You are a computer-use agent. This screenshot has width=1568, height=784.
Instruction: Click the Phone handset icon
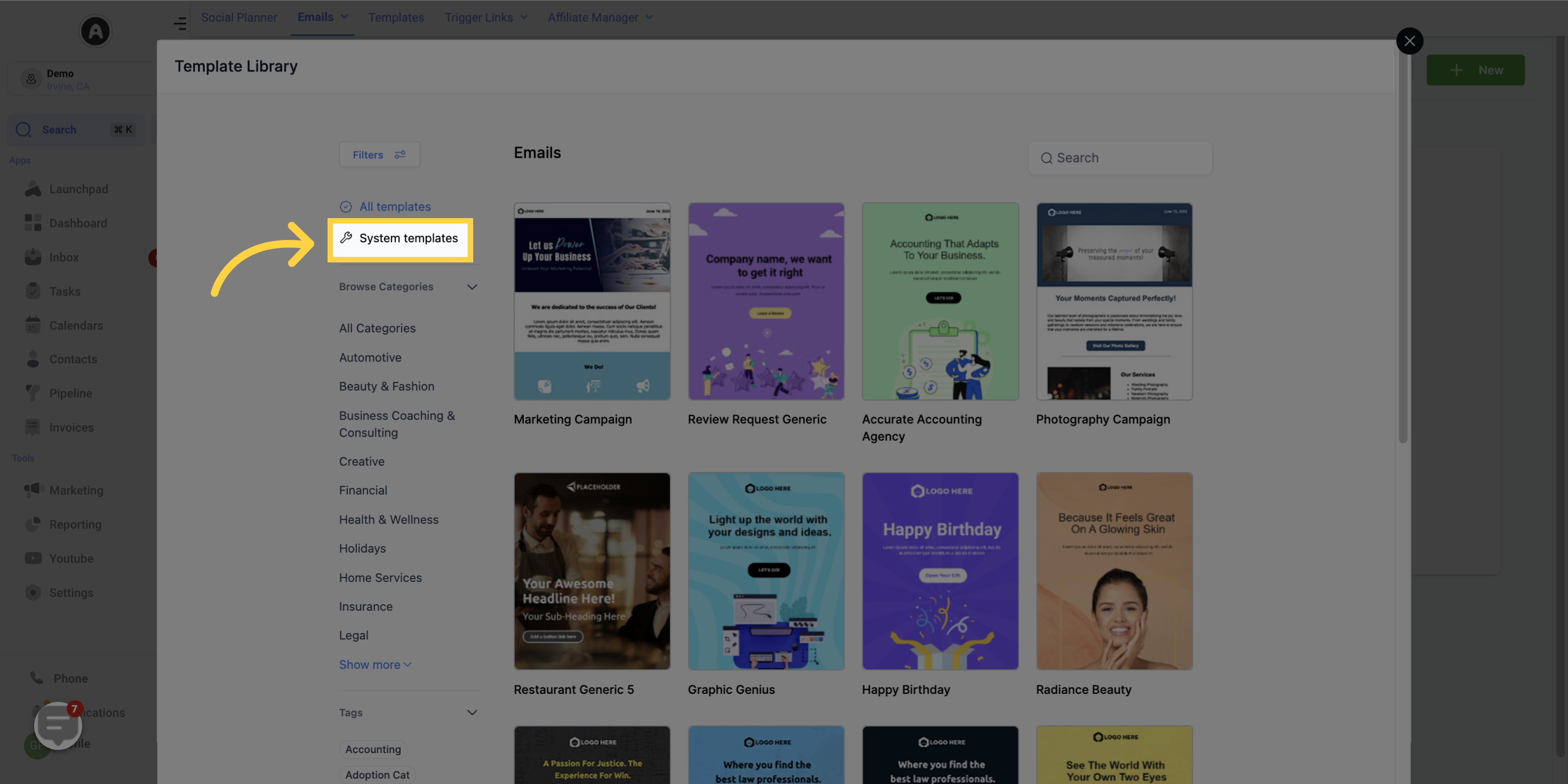36,678
